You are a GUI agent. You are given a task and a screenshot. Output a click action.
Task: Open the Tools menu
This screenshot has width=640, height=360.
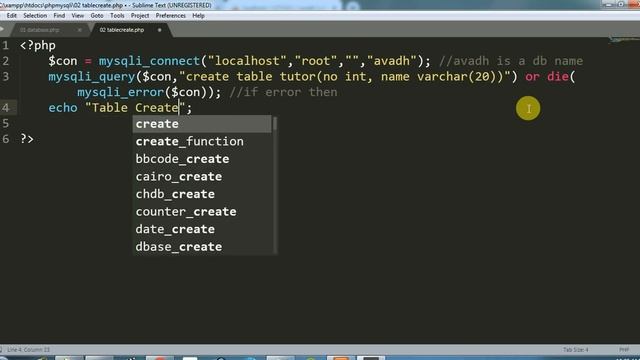click(x=117, y=16)
